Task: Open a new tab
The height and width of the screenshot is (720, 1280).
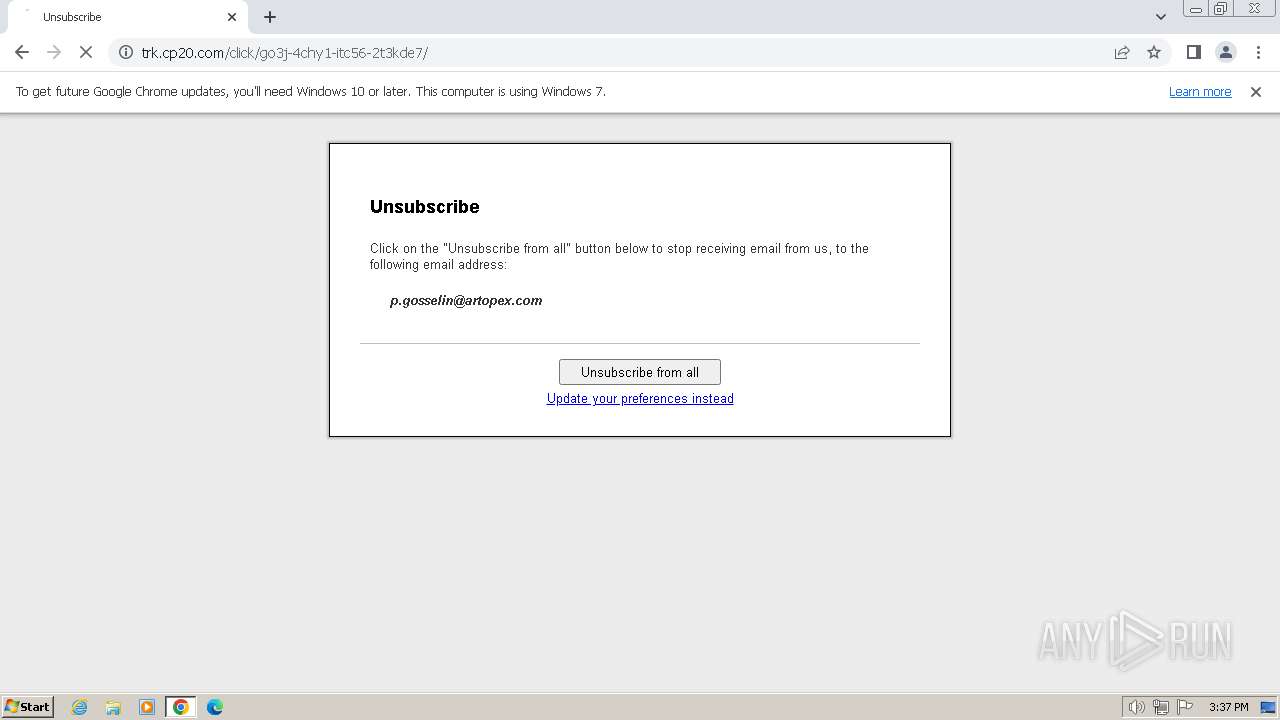Action: [270, 17]
